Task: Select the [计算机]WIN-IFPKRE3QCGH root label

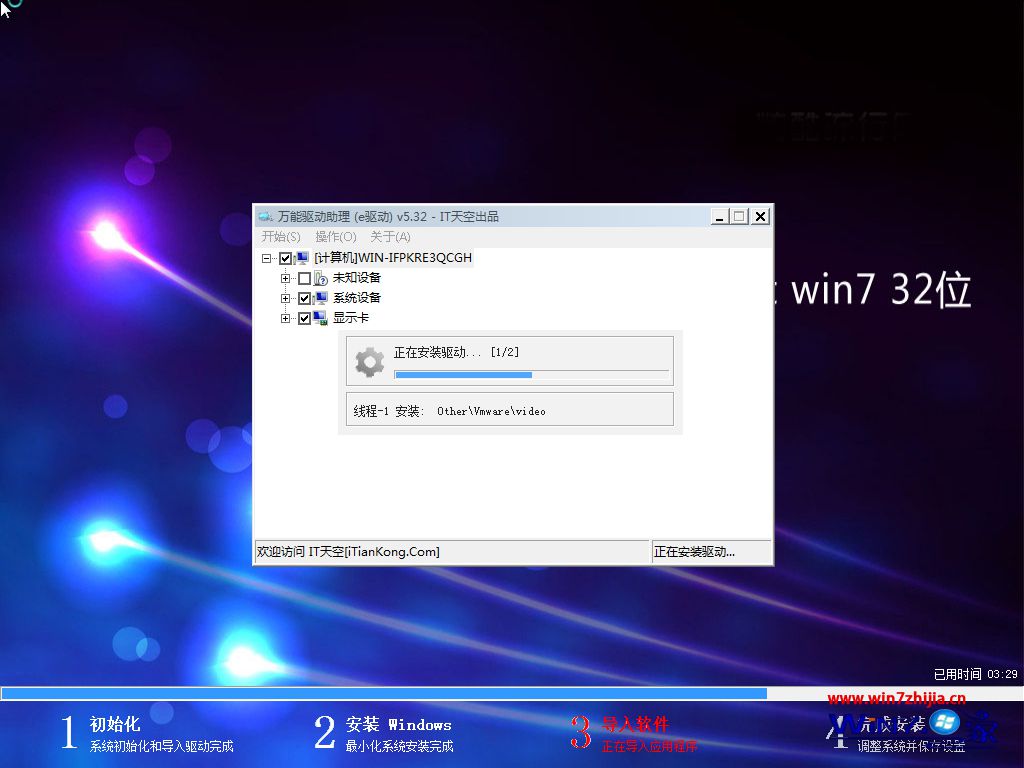Action: click(392, 258)
